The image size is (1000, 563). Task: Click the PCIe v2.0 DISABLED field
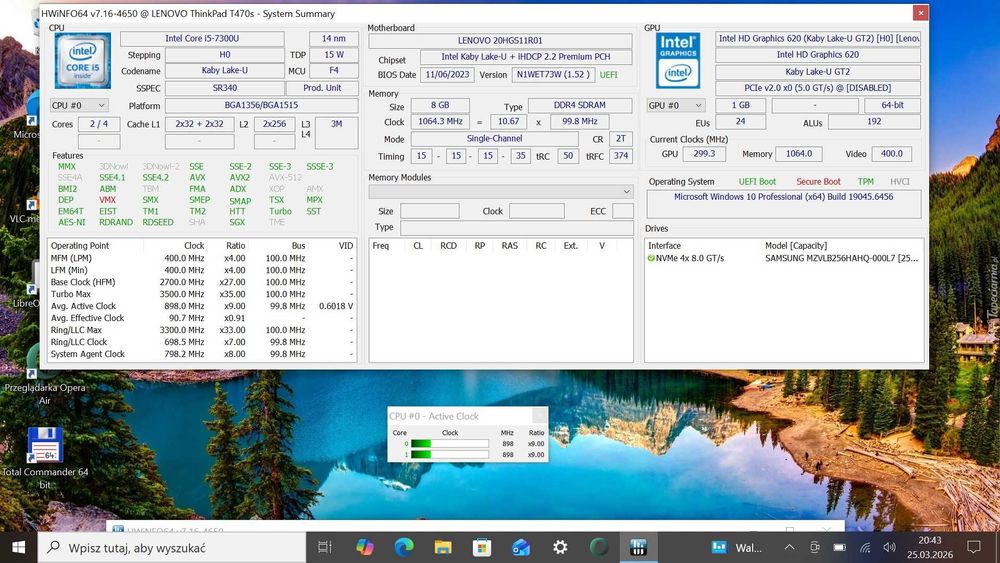click(818, 88)
